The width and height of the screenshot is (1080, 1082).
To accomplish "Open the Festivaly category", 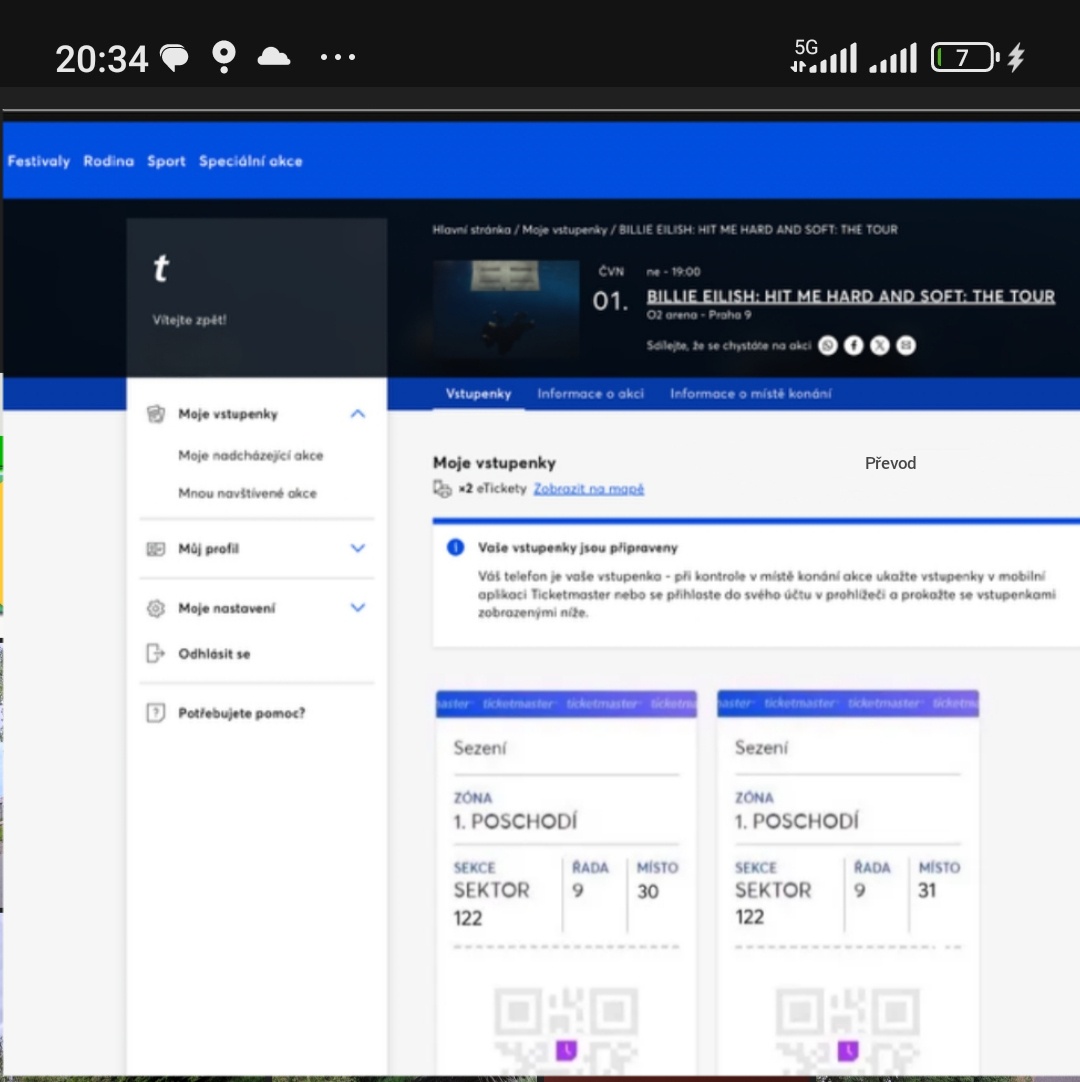I will pos(39,161).
